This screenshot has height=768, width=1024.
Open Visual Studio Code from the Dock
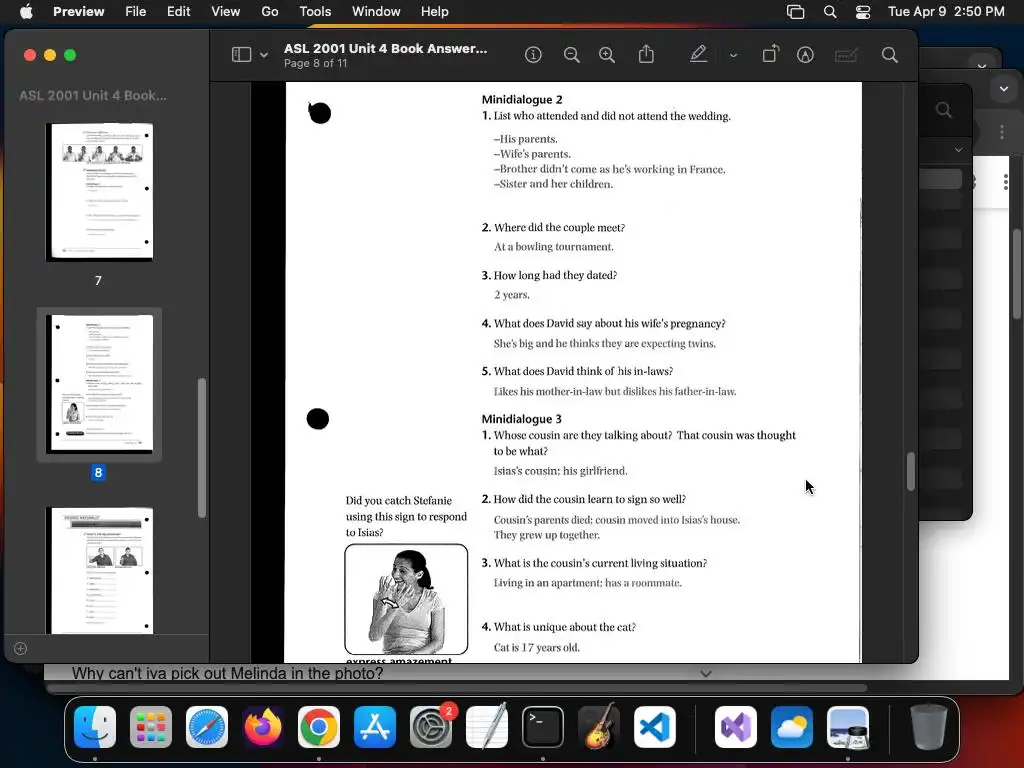coord(654,727)
